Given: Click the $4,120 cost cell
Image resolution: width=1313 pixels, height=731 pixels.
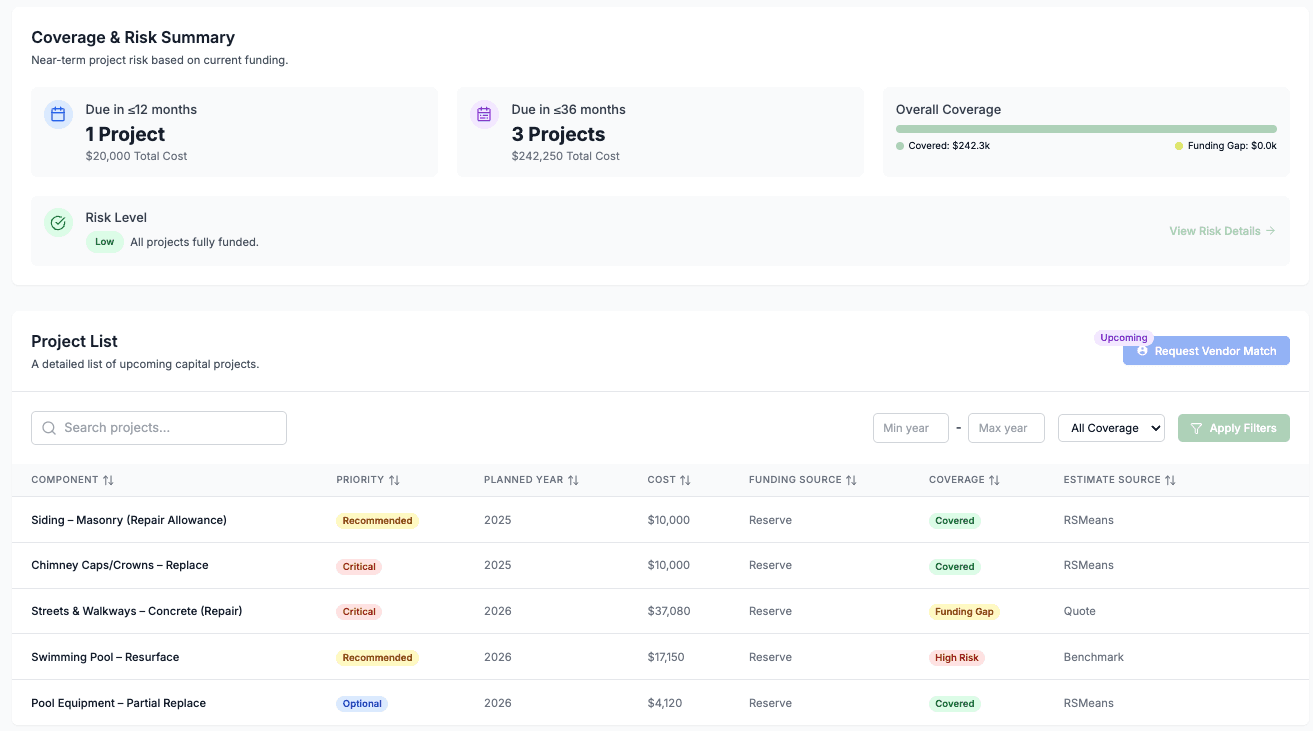Looking at the screenshot, I should [x=665, y=703].
